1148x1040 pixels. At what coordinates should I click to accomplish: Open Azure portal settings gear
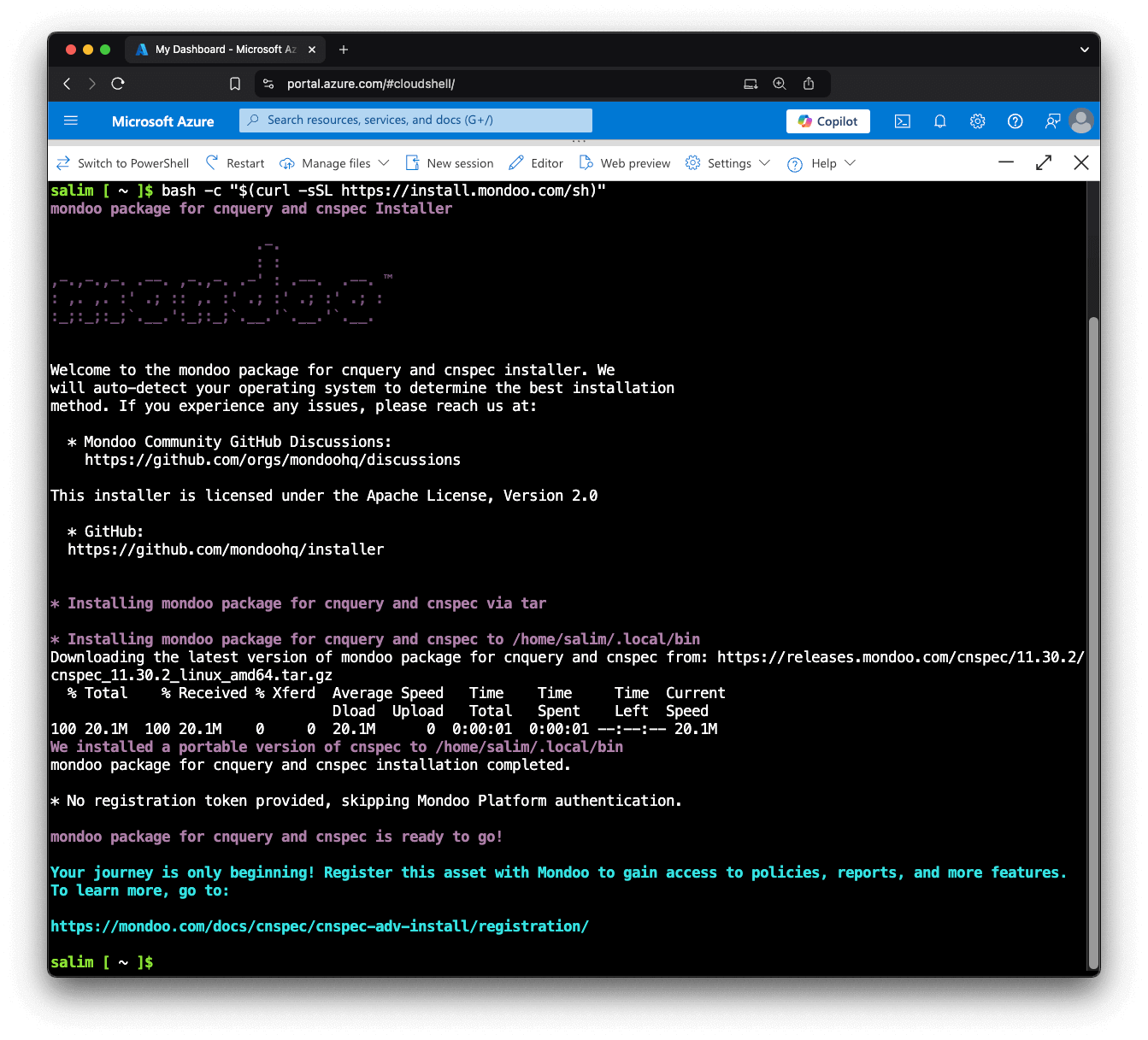coord(977,120)
